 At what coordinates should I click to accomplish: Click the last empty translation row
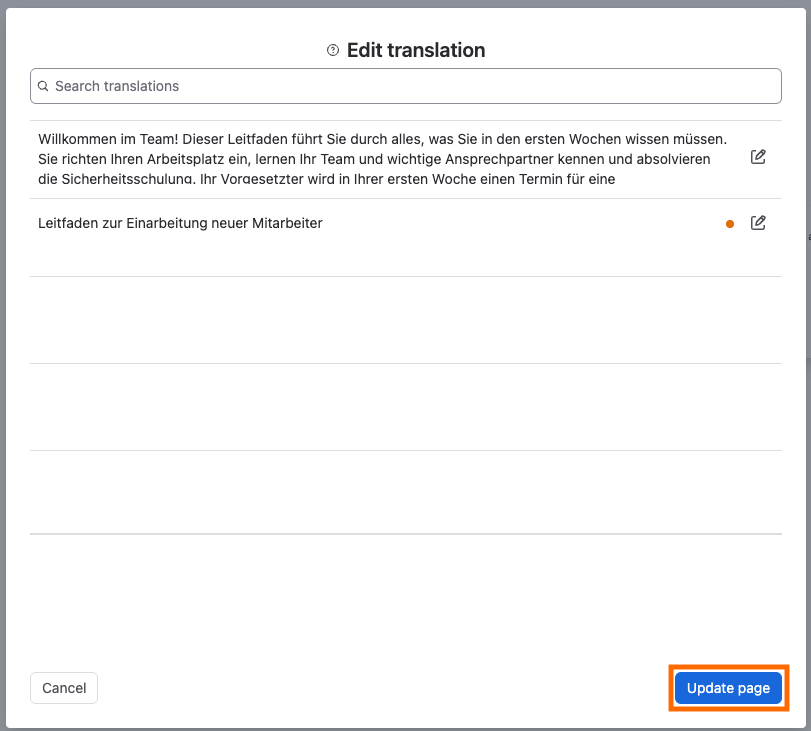[406, 492]
